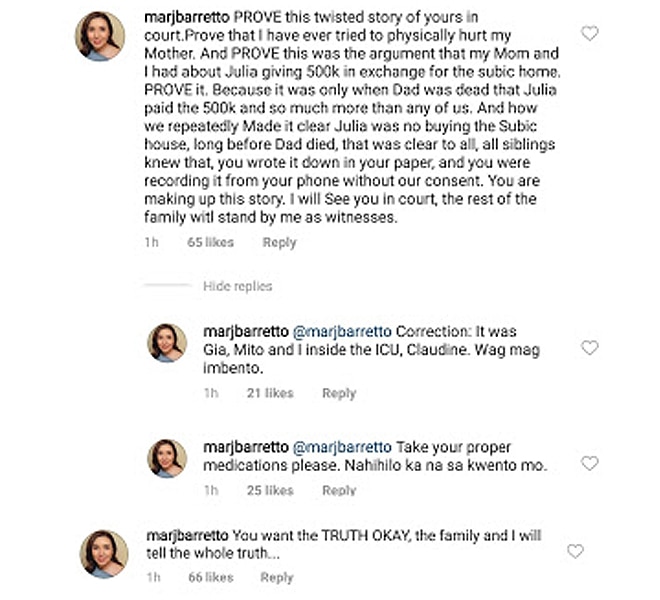This screenshot has height=600, width=660.
Task: Open @marjbarretto mention in Correction reply
Action: (342, 332)
